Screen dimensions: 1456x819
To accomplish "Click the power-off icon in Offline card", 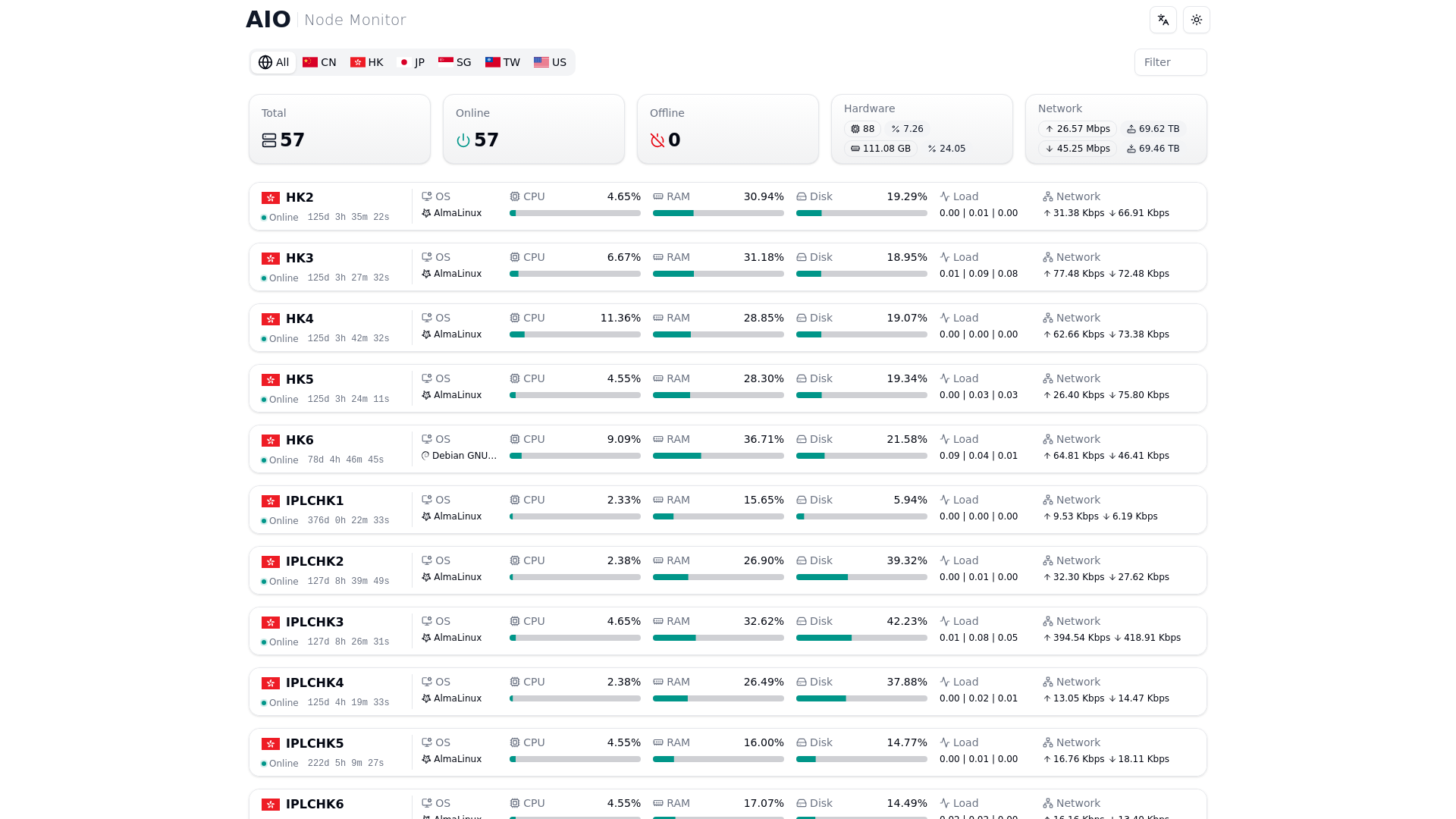I will [x=657, y=140].
